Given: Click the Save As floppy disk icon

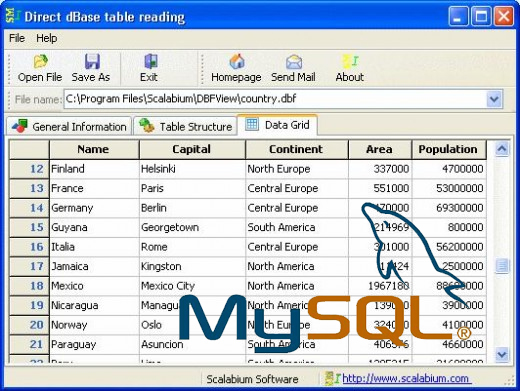Looking at the screenshot, I should [x=92, y=62].
